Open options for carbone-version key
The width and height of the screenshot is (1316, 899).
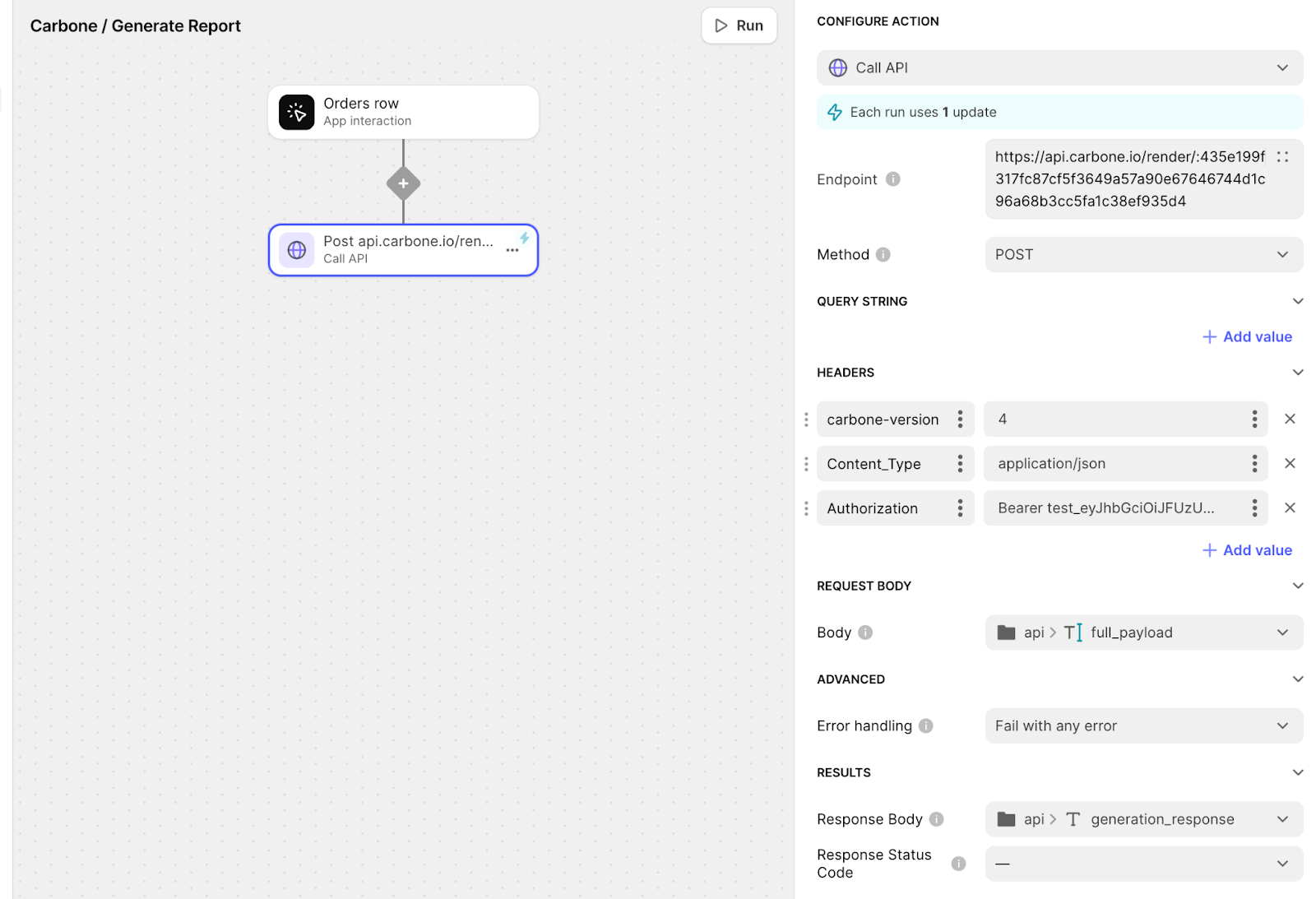pyautogui.click(x=960, y=419)
